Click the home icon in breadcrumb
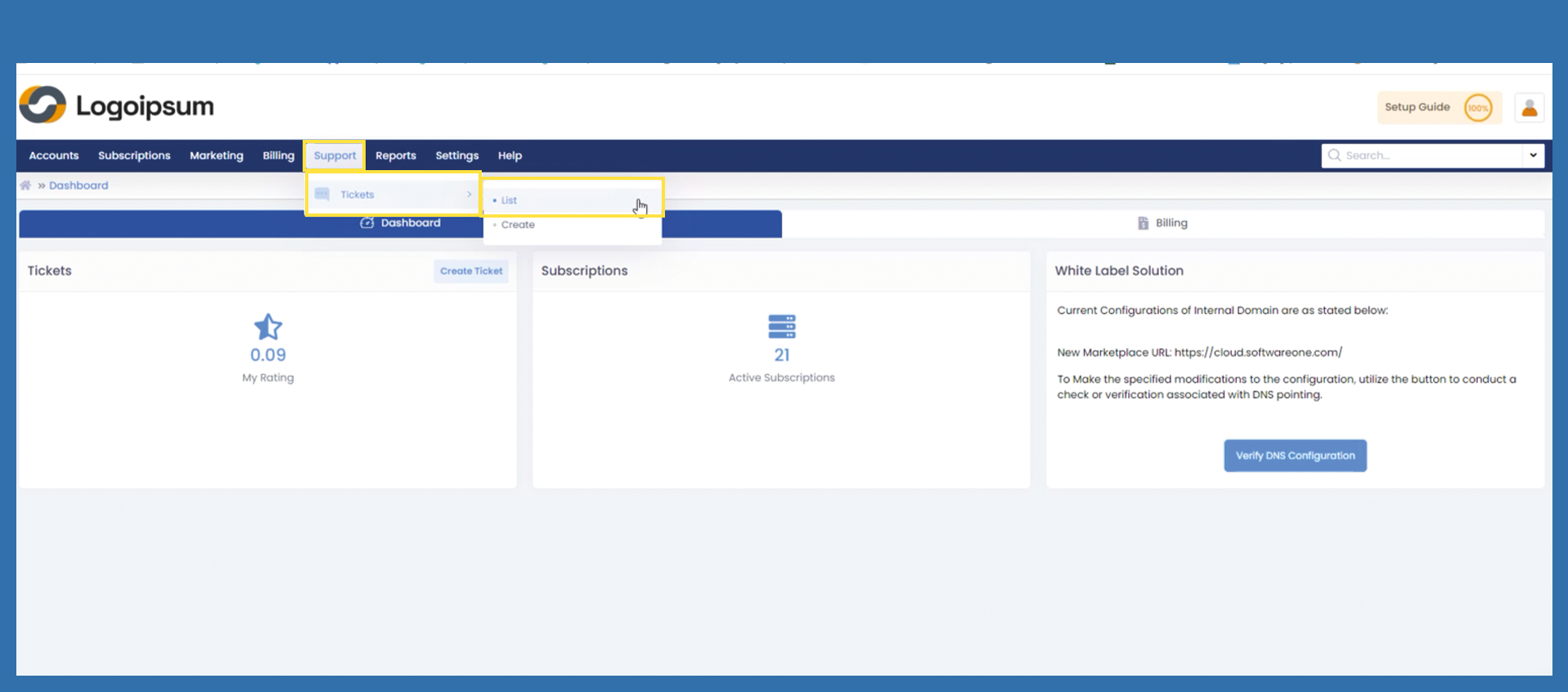1568x692 pixels. click(x=25, y=186)
